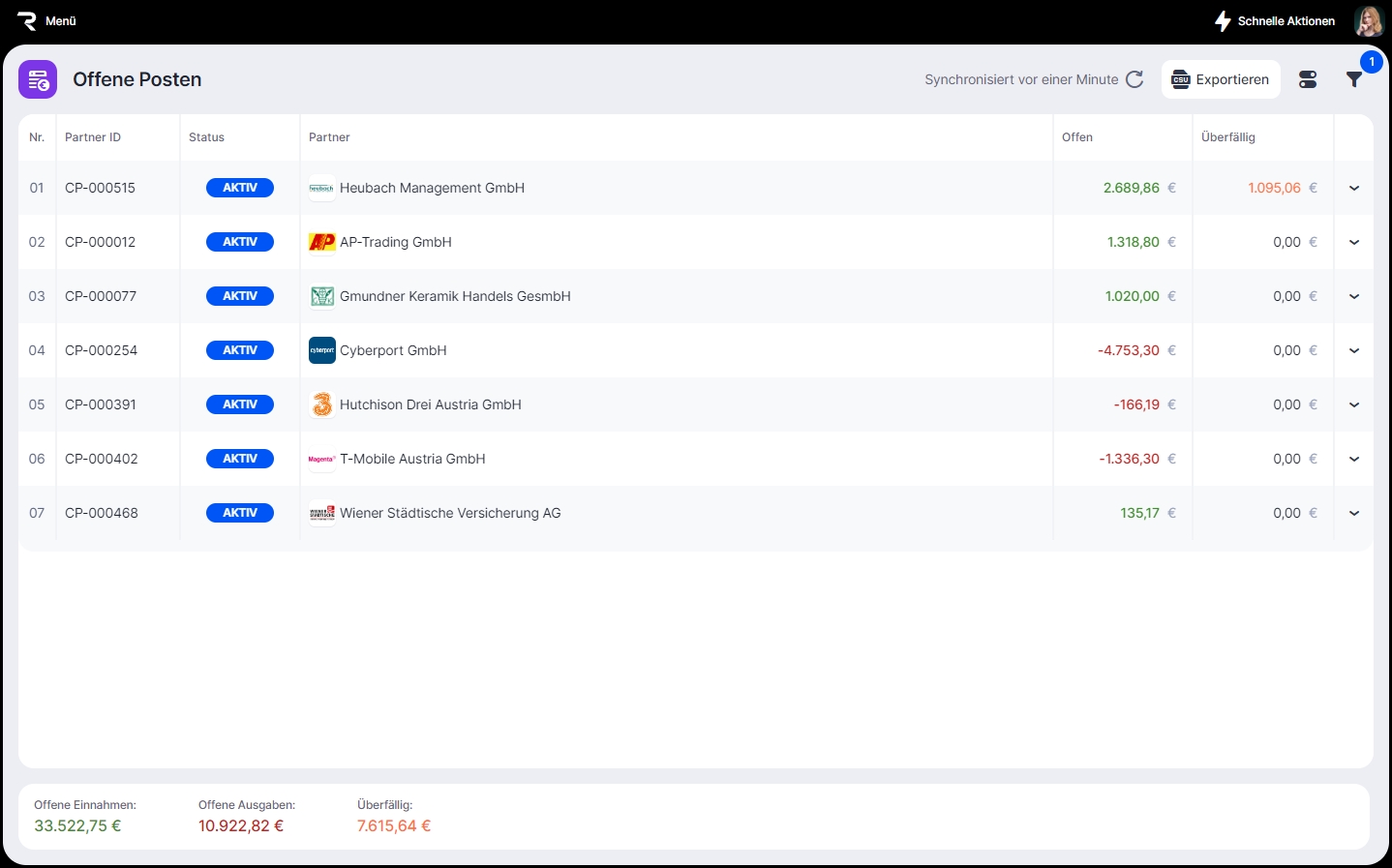Click AKTIV status badge for T-Mobile Austria

239,459
